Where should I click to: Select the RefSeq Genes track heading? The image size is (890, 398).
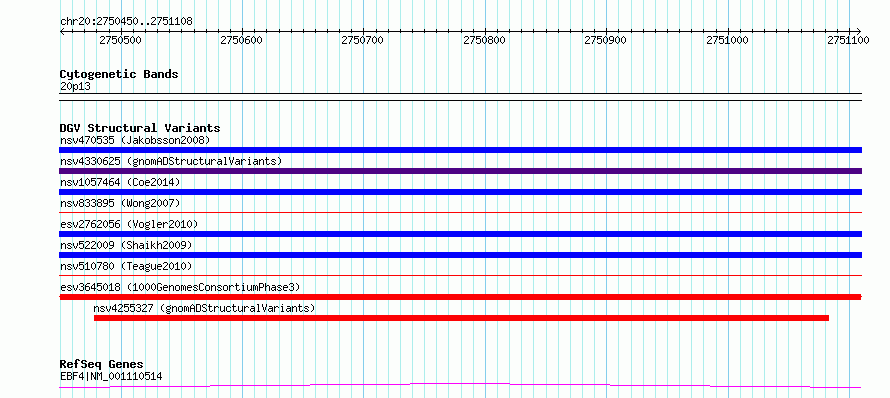[x=102, y=365]
